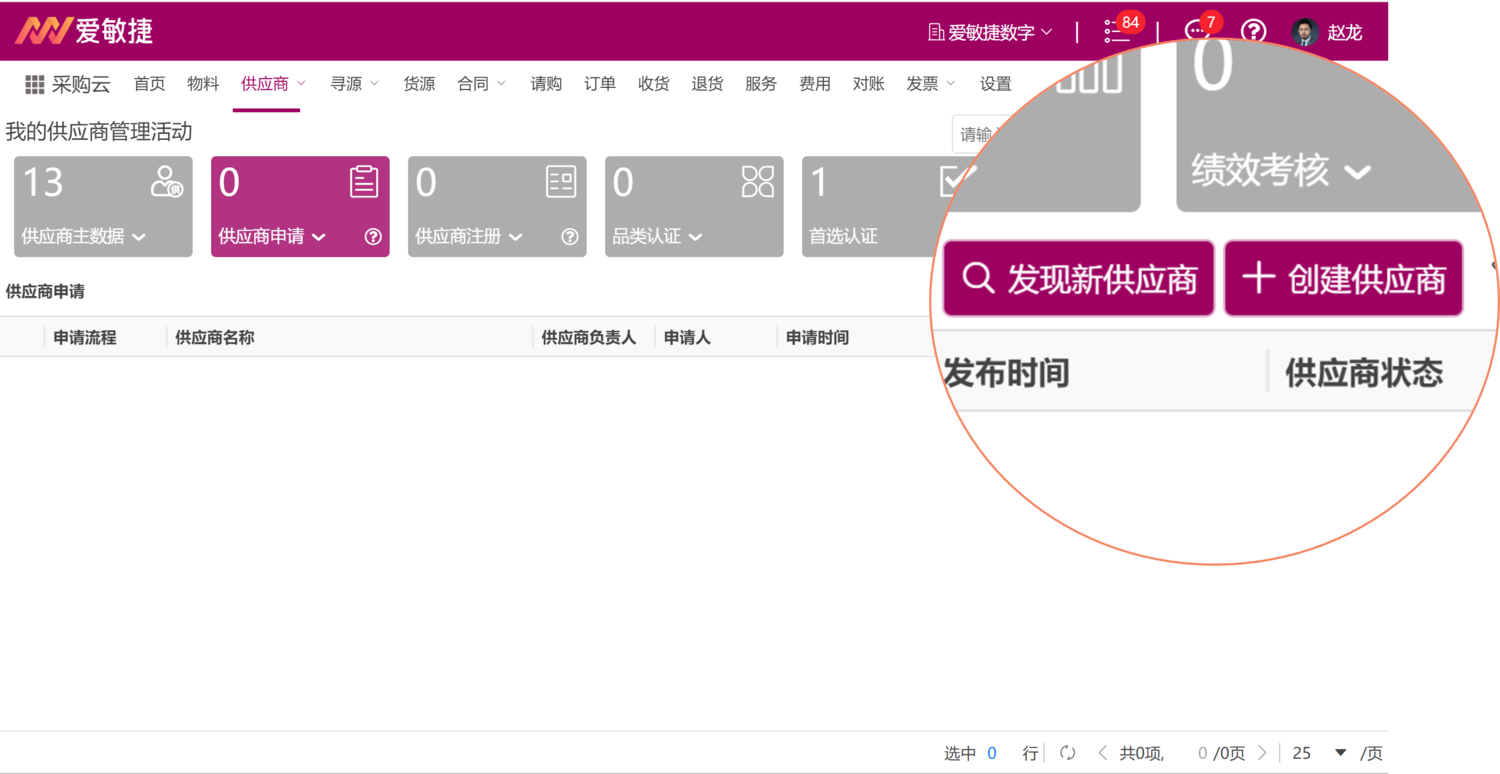Image resolution: width=1500 pixels, height=774 pixels.
Task: Click the clipboard icon on 供应商申请 card
Action: [x=364, y=181]
